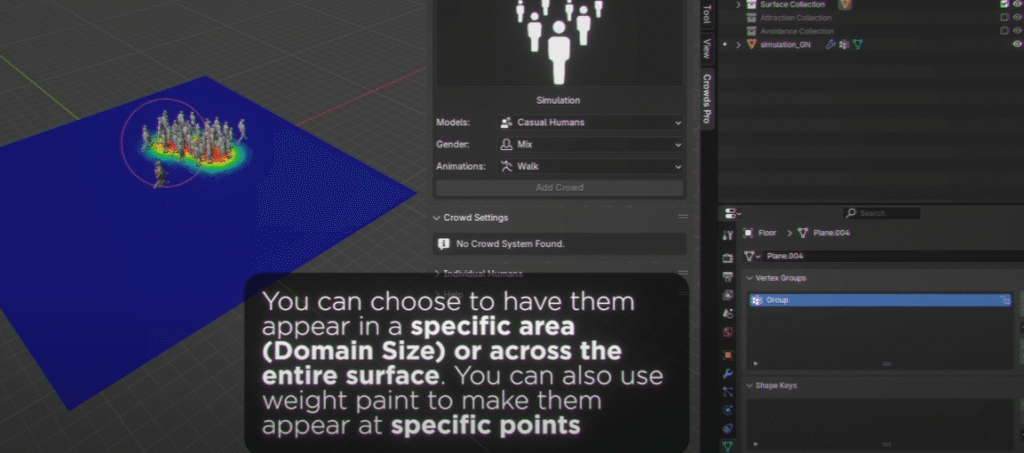Image resolution: width=1024 pixels, height=453 pixels.
Task: Click the properties Search field
Action: point(882,213)
